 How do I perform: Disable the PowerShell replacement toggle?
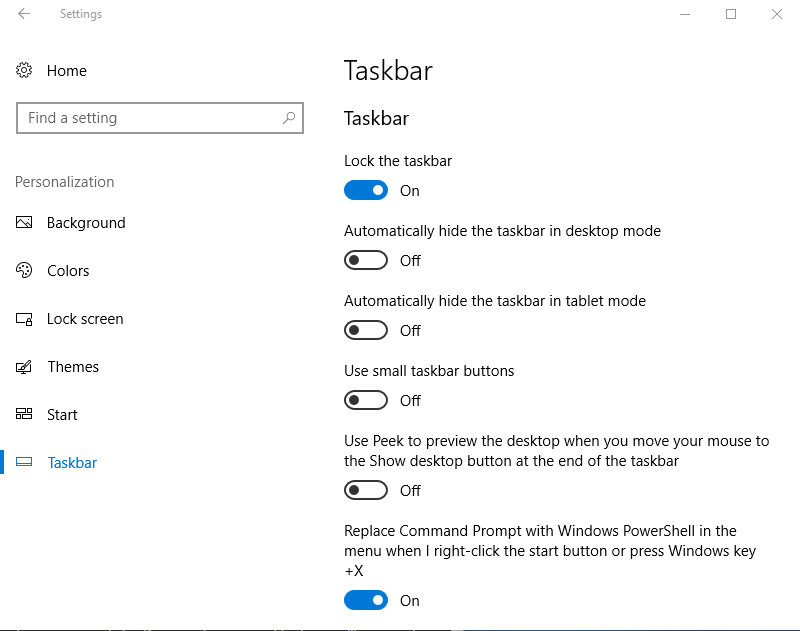(366, 600)
